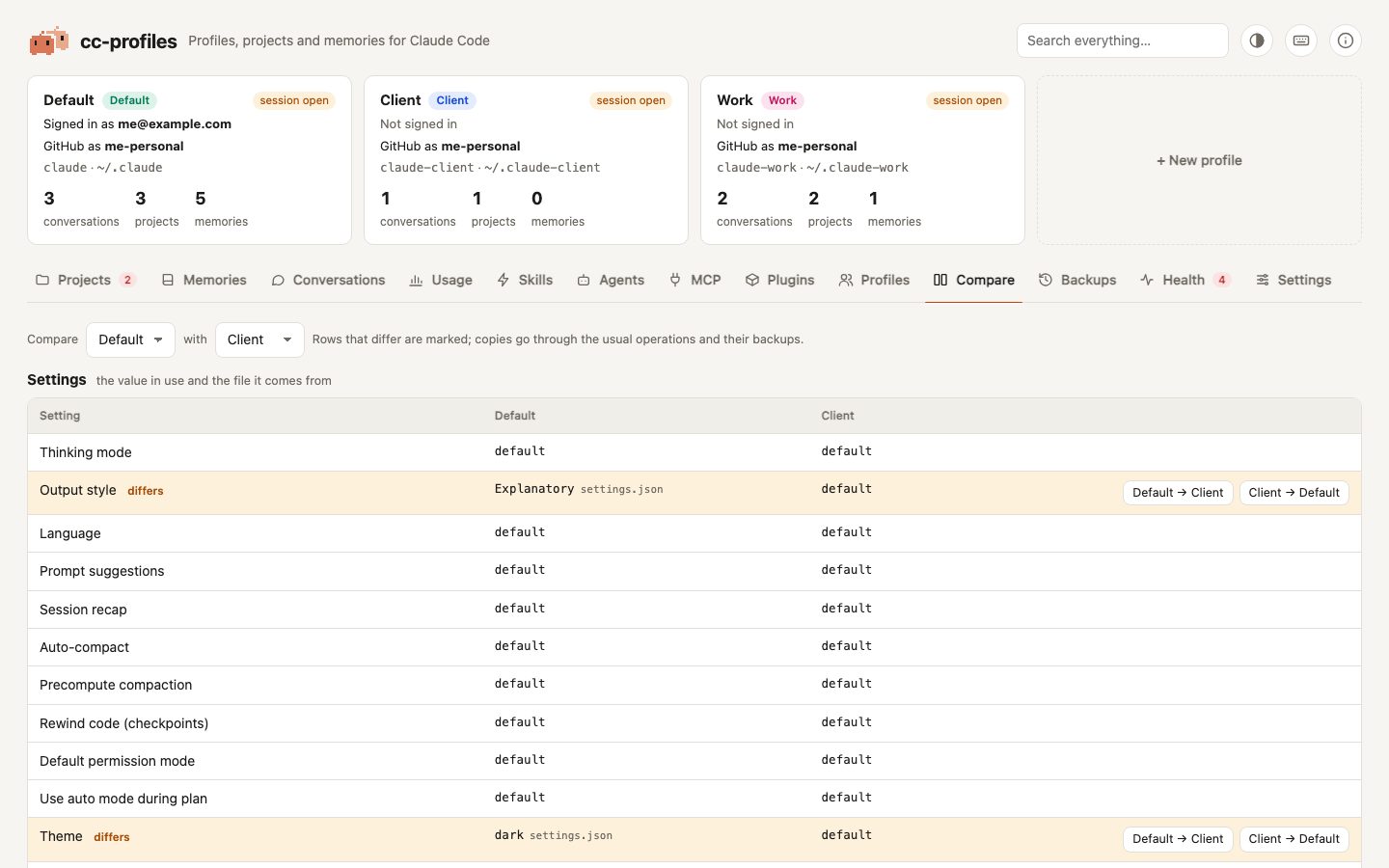
Task: Select the Default profile card
Action: [x=189, y=160]
